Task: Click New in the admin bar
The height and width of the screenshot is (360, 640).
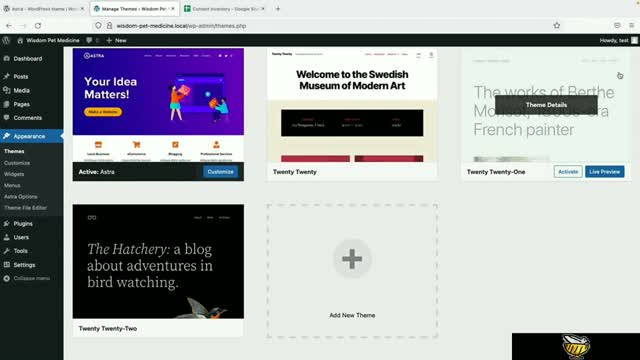Action: tap(116, 40)
